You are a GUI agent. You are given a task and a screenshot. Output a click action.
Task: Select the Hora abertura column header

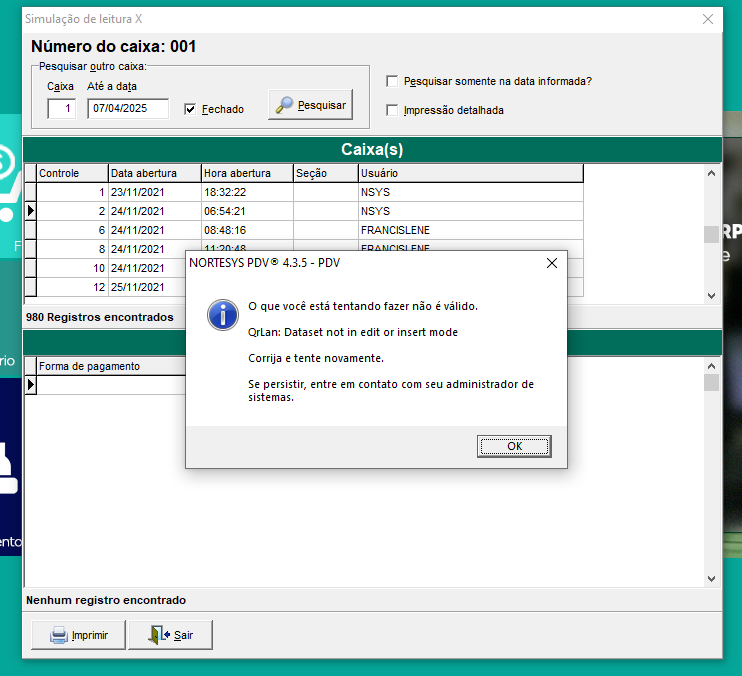click(246, 173)
